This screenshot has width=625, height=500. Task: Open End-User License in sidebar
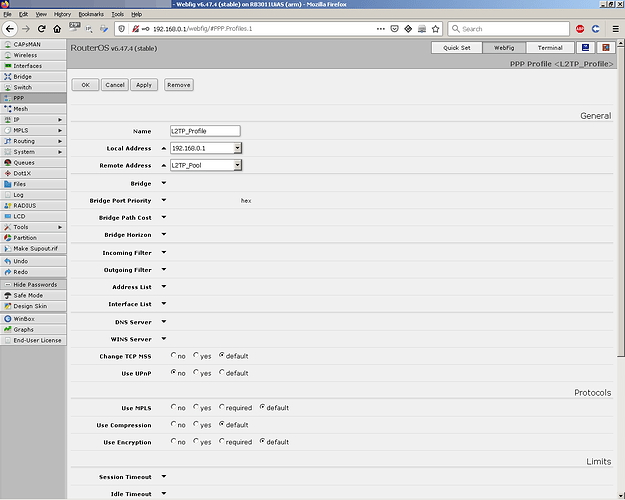coord(33,341)
